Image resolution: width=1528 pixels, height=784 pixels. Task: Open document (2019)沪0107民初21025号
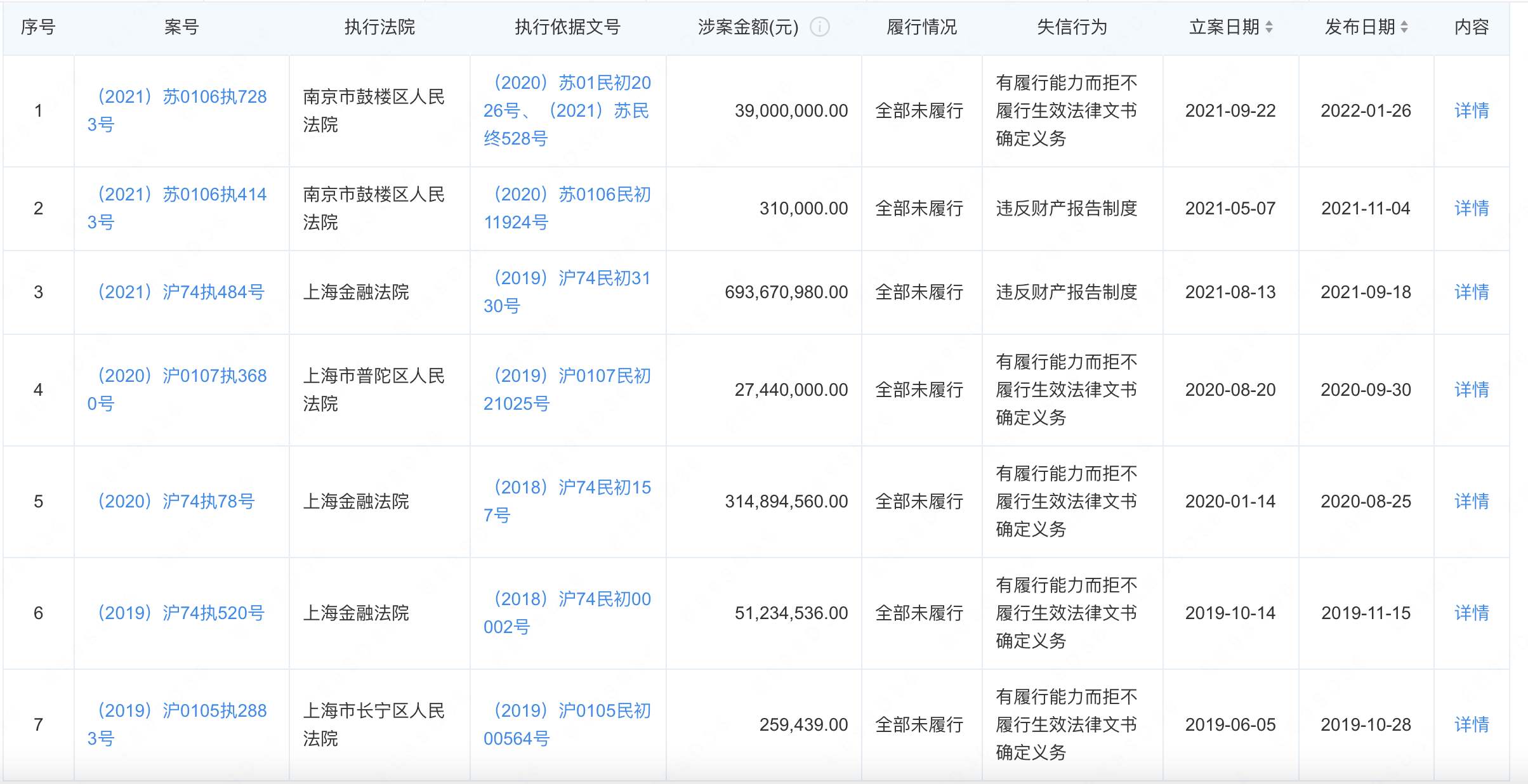pos(568,389)
